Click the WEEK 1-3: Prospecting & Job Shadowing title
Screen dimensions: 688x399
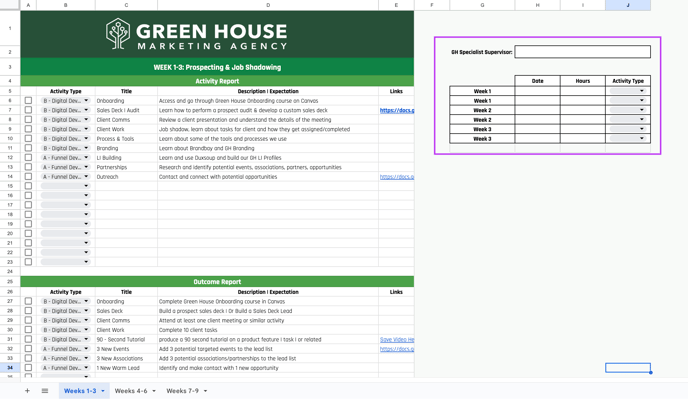coord(217,67)
